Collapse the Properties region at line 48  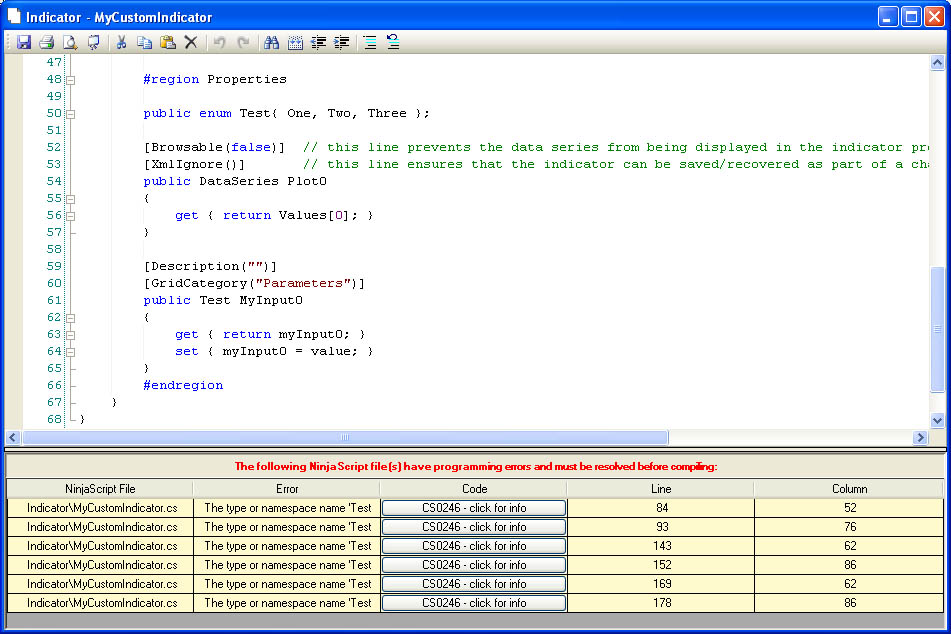tap(71, 80)
